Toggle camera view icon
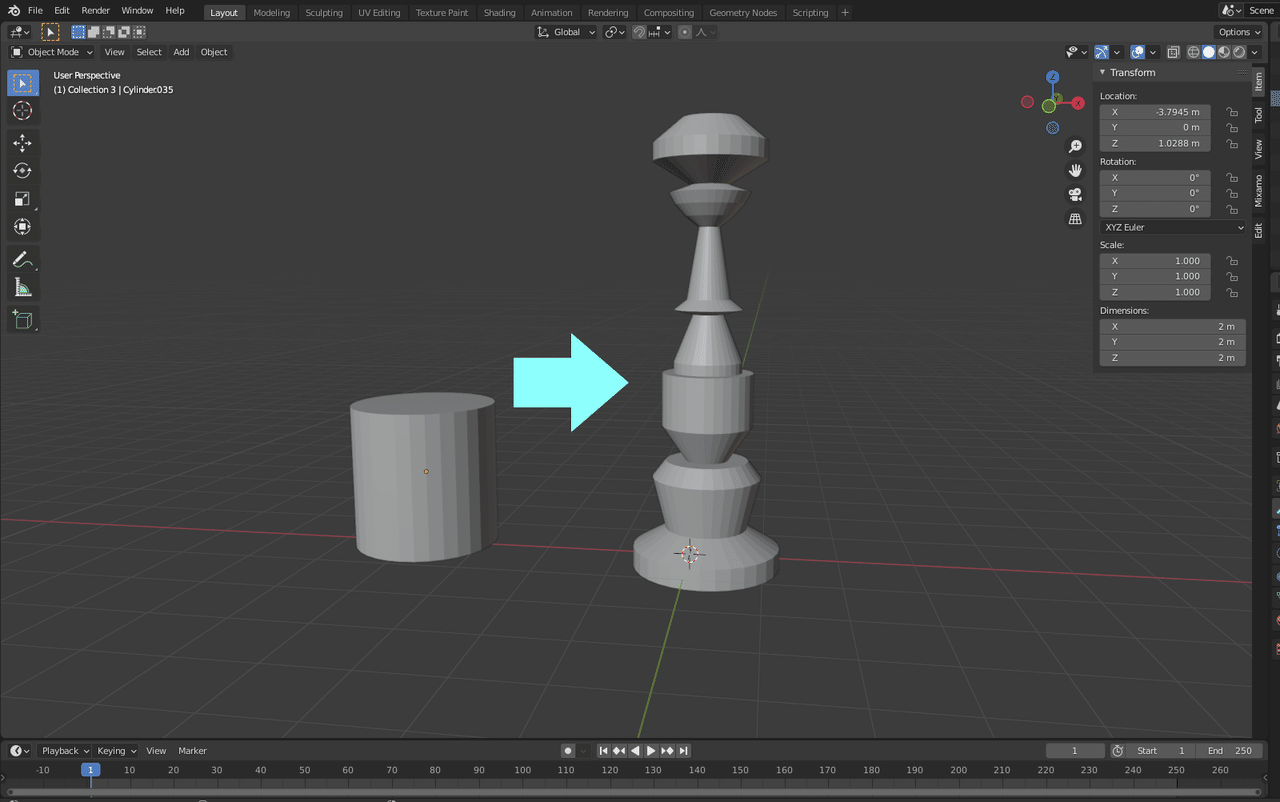This screenshot has width=1280, height=802. 1076,195
